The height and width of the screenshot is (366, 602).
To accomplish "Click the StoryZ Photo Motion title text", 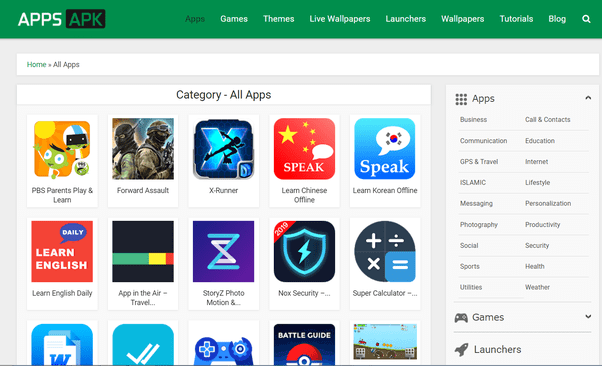I will click(223, 298).
